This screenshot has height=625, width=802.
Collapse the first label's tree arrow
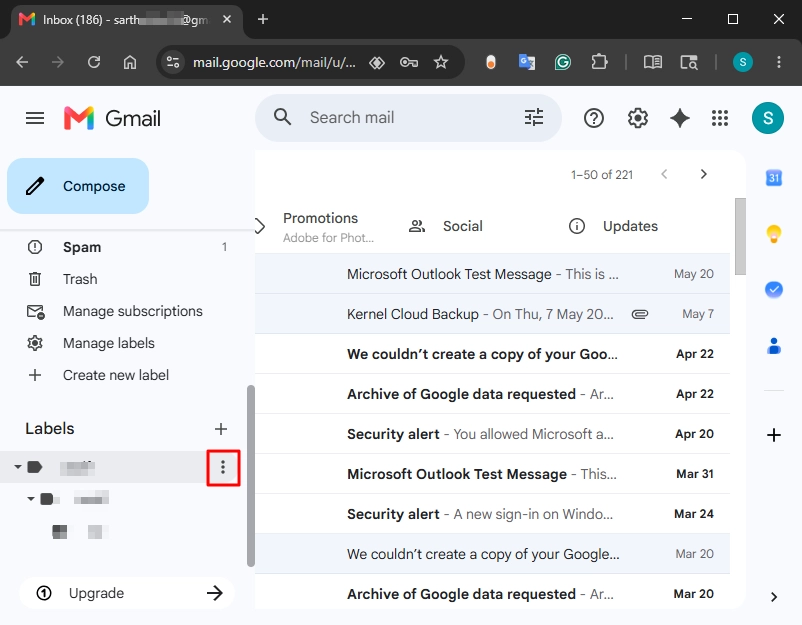coord(18,466)
